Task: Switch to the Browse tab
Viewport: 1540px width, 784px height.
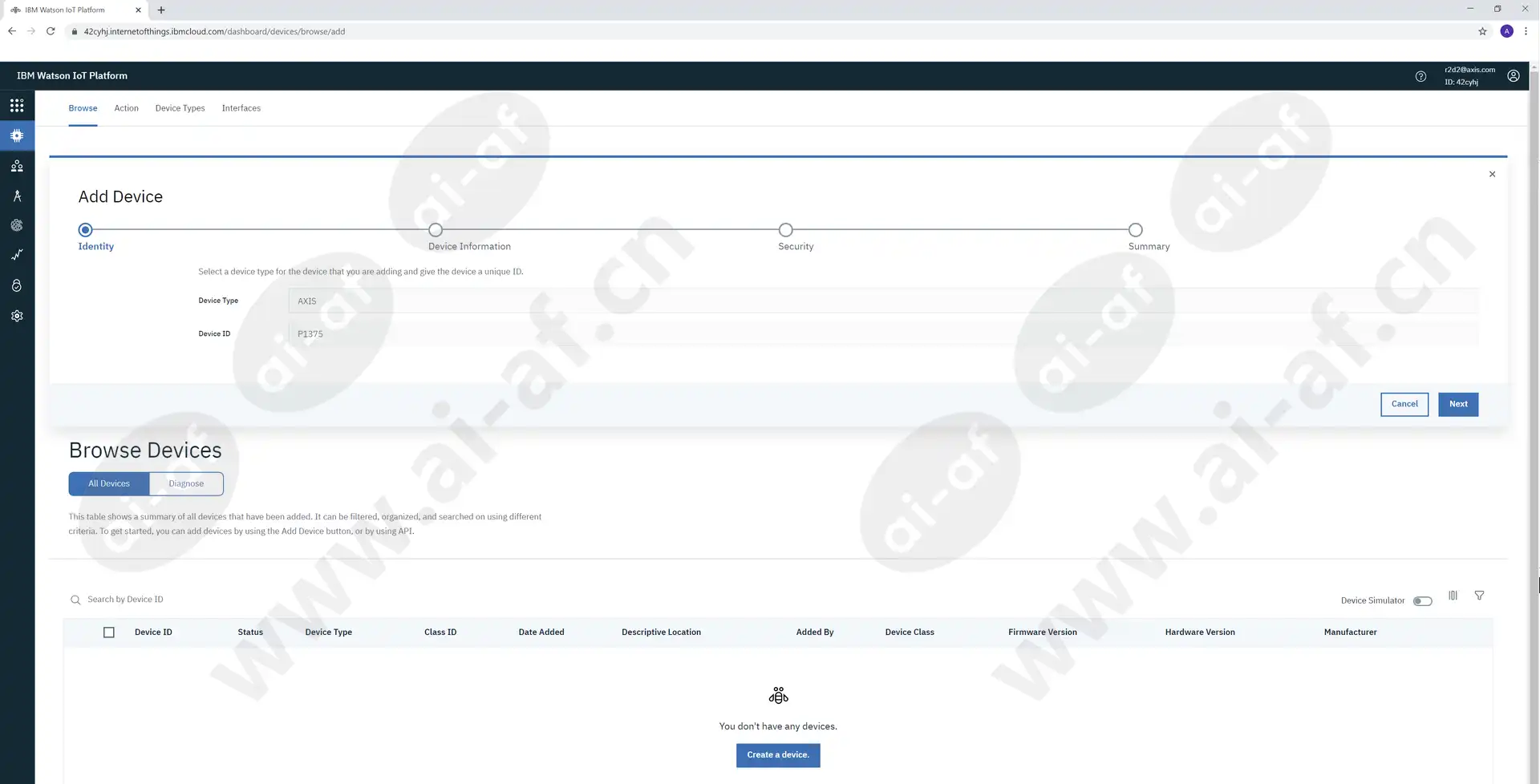Action: [x=83, y=108]
